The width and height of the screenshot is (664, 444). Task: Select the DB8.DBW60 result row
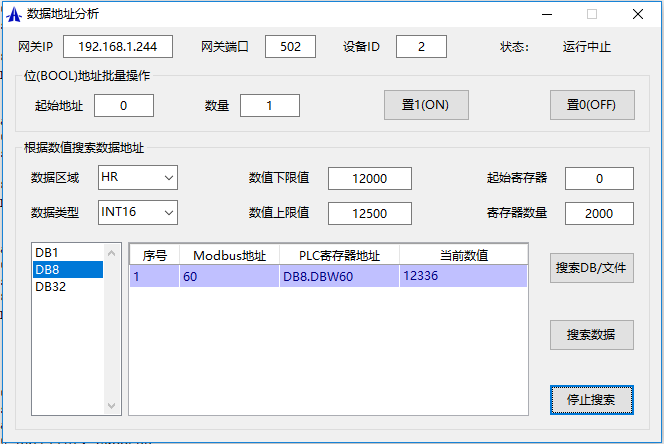327,277
